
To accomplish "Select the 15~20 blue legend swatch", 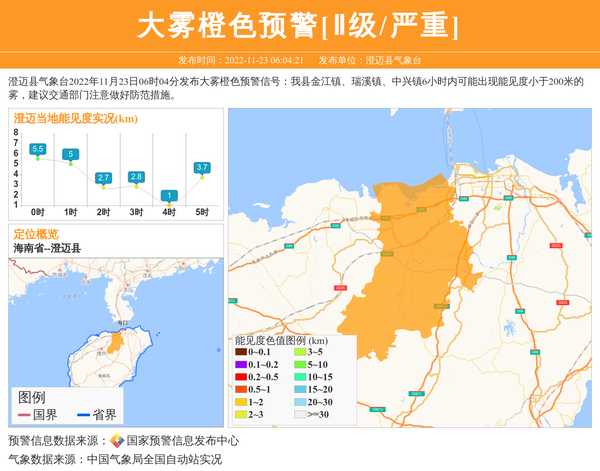I will click(x=299, y=389).
